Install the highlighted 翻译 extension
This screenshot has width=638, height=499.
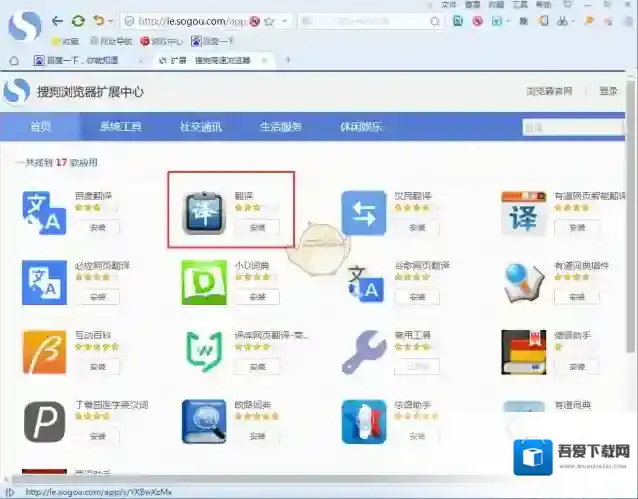tap(257, 228)
